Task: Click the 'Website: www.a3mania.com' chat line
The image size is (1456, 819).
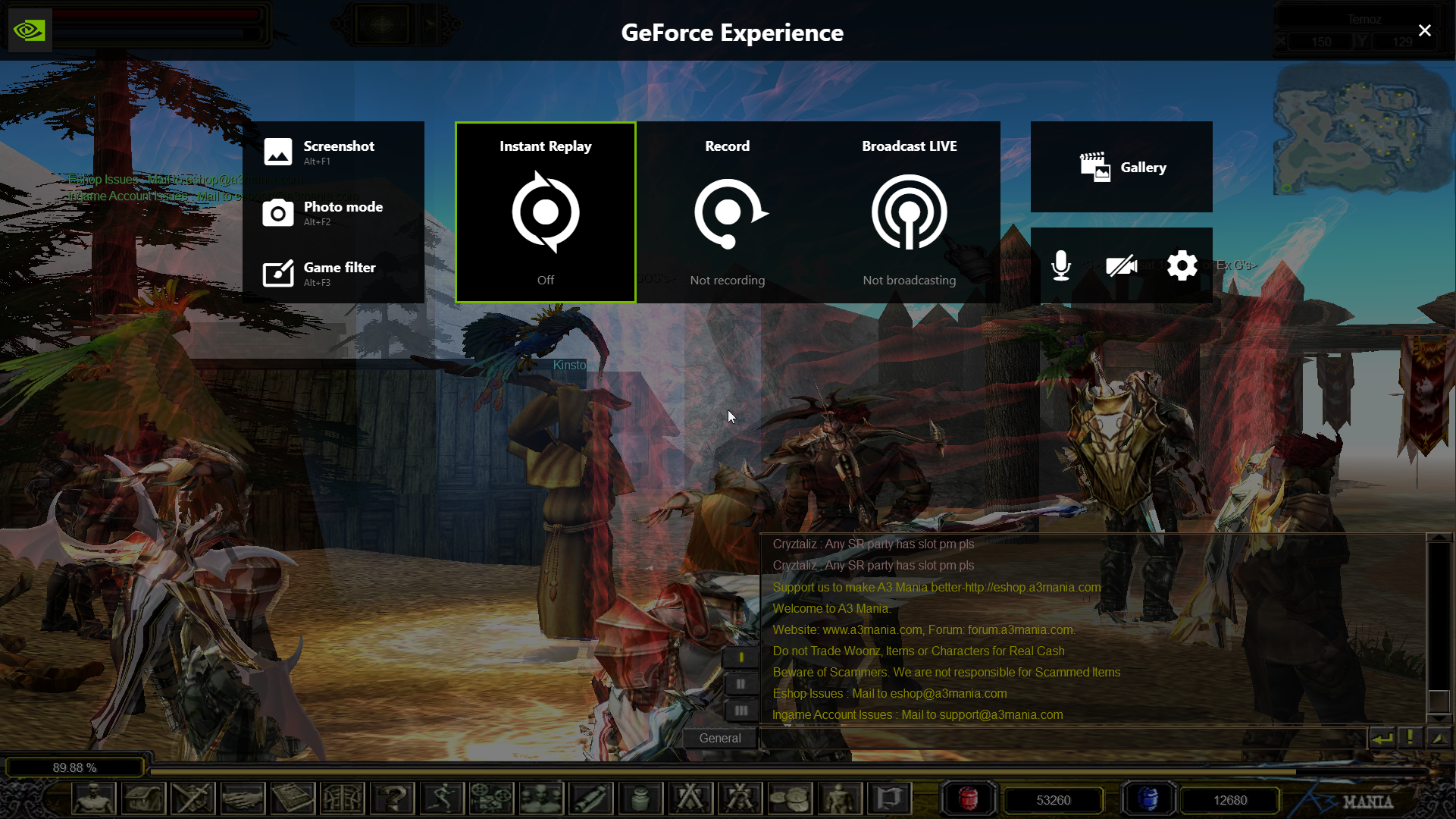Action: click(x=923, y=629)
